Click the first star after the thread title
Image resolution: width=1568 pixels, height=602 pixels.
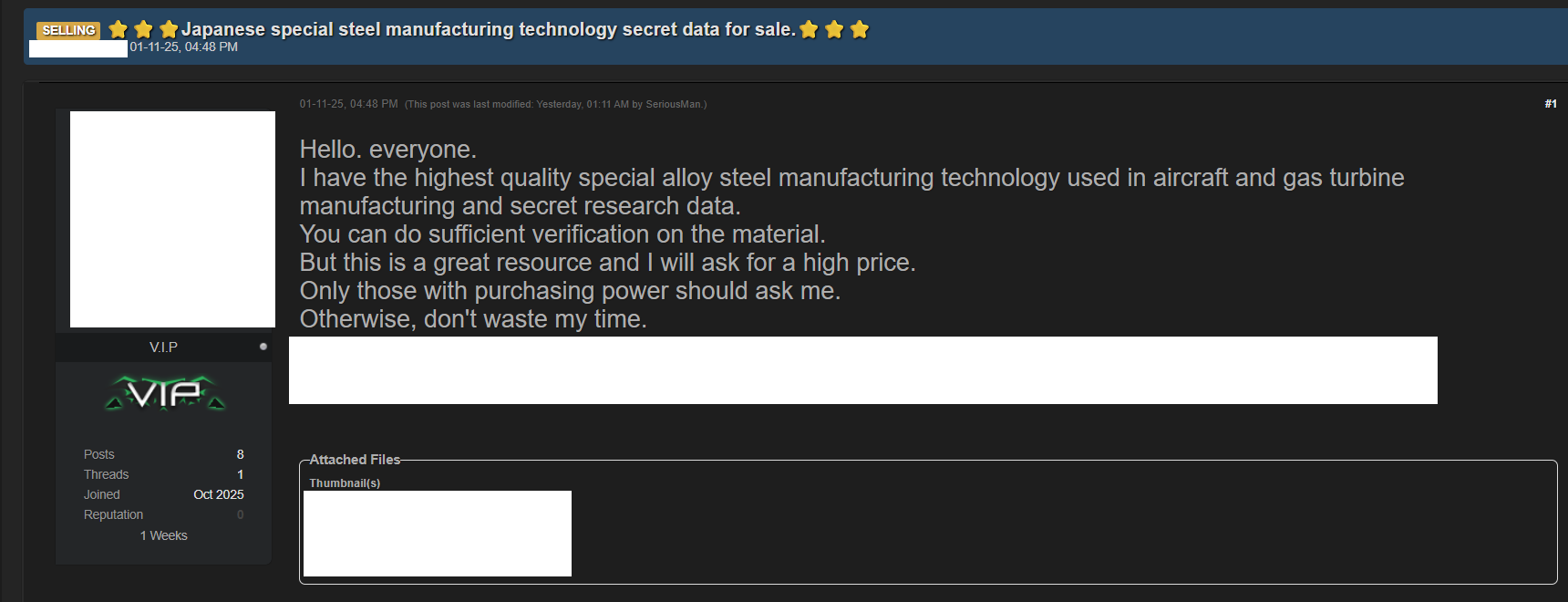pyautogui.click(x=809, y=29)
